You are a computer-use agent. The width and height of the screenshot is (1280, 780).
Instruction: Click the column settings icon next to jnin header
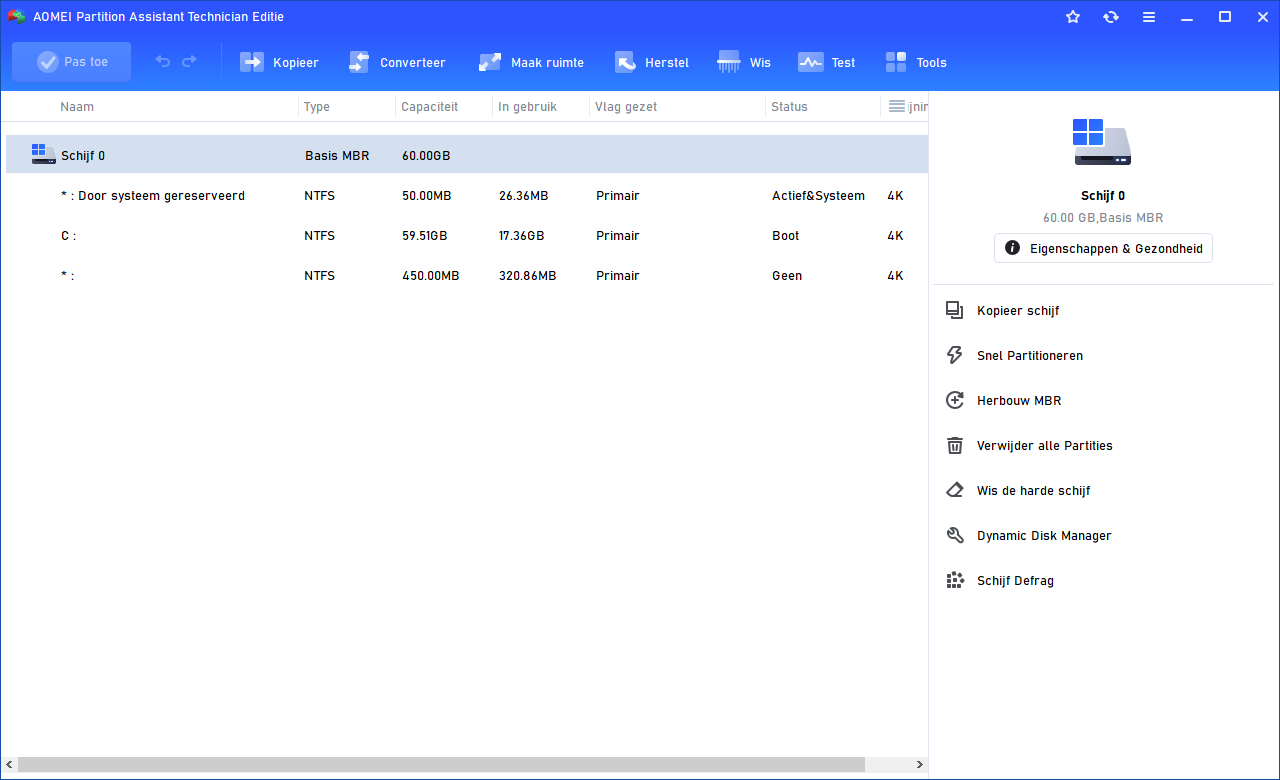coord(896,107)
